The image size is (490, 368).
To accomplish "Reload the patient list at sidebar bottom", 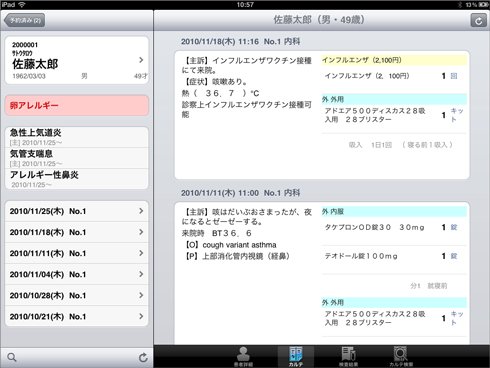I will [x=143, y=357].
